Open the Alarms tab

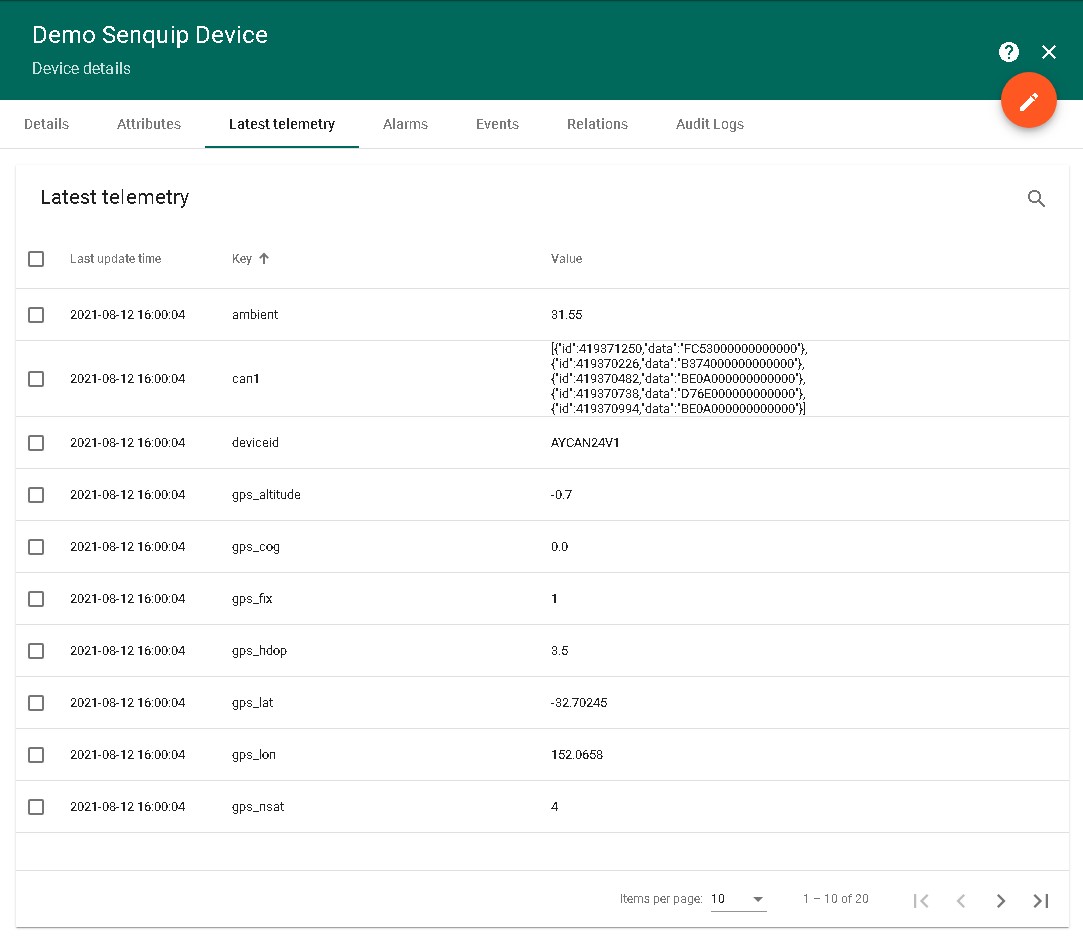(x=405, y=124)
